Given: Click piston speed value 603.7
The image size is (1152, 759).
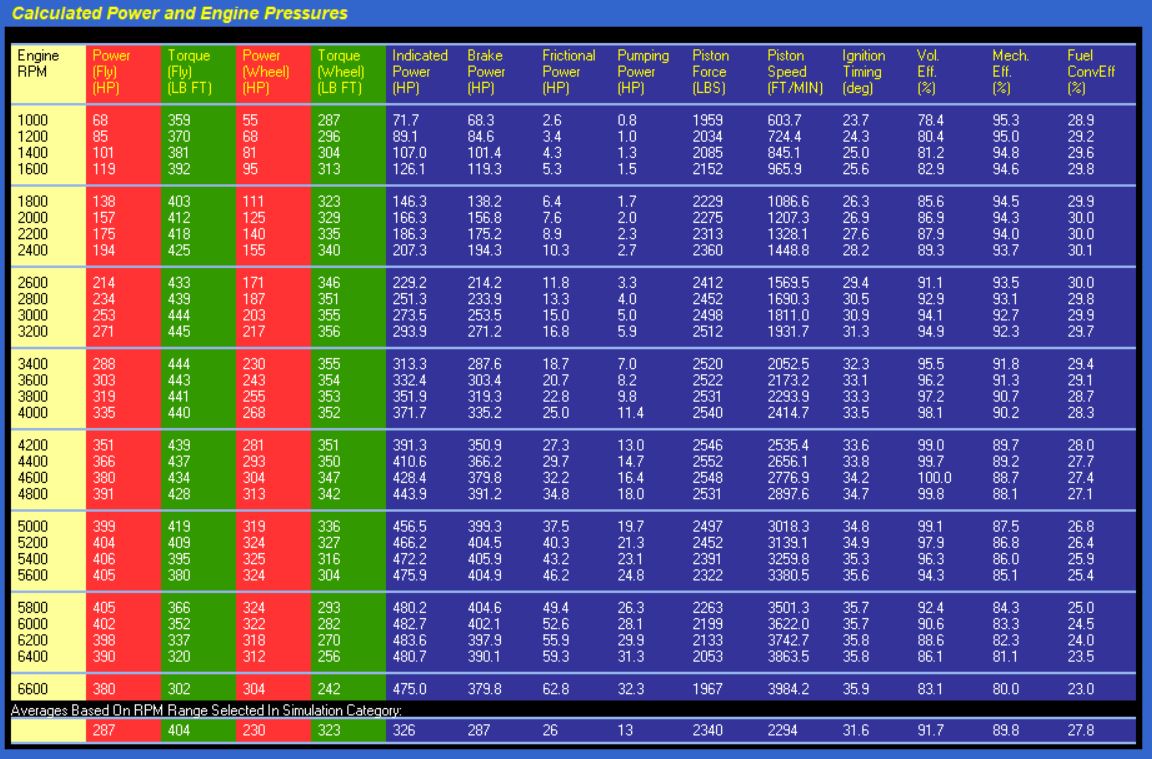Looking at the screenshot, I should [x=784, y=120].
